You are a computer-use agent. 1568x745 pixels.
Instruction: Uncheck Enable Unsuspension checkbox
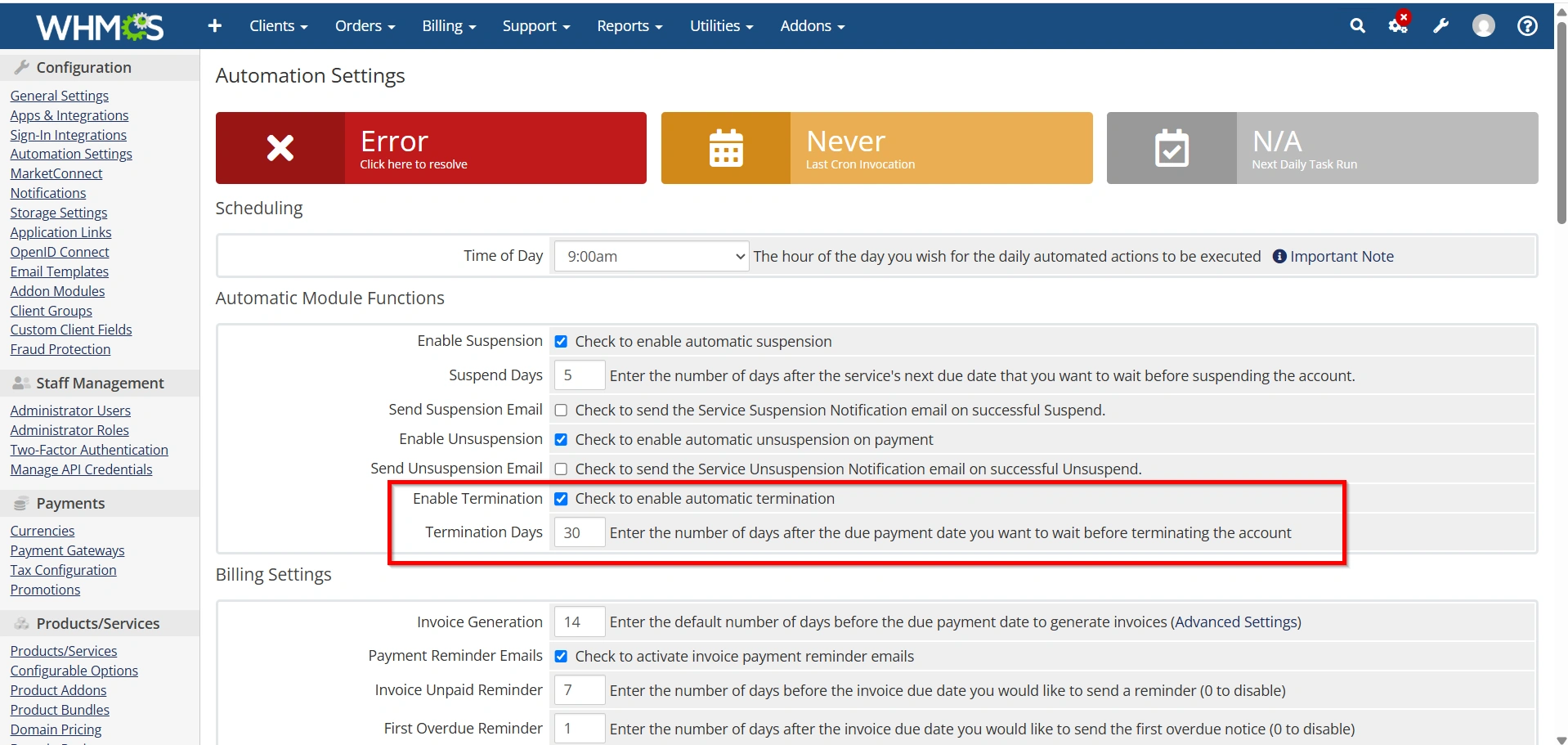[x=561, y=440]
